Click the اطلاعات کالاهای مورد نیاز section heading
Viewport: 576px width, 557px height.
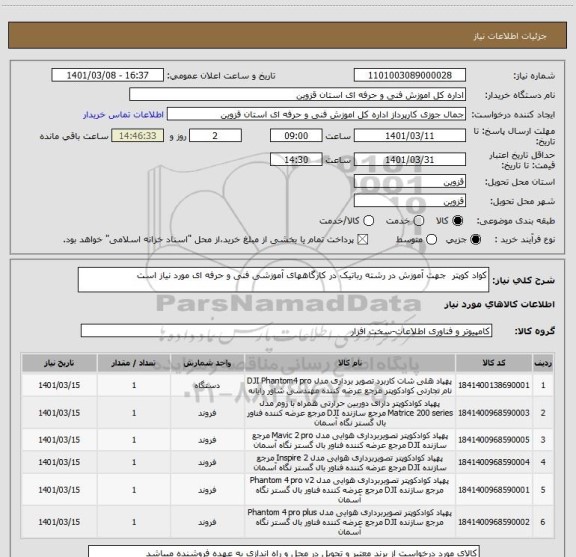point(500,305)
